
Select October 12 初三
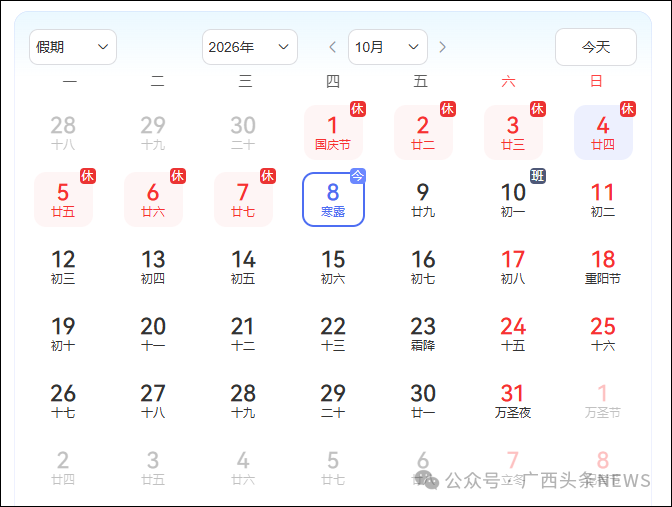coord(63,267)
